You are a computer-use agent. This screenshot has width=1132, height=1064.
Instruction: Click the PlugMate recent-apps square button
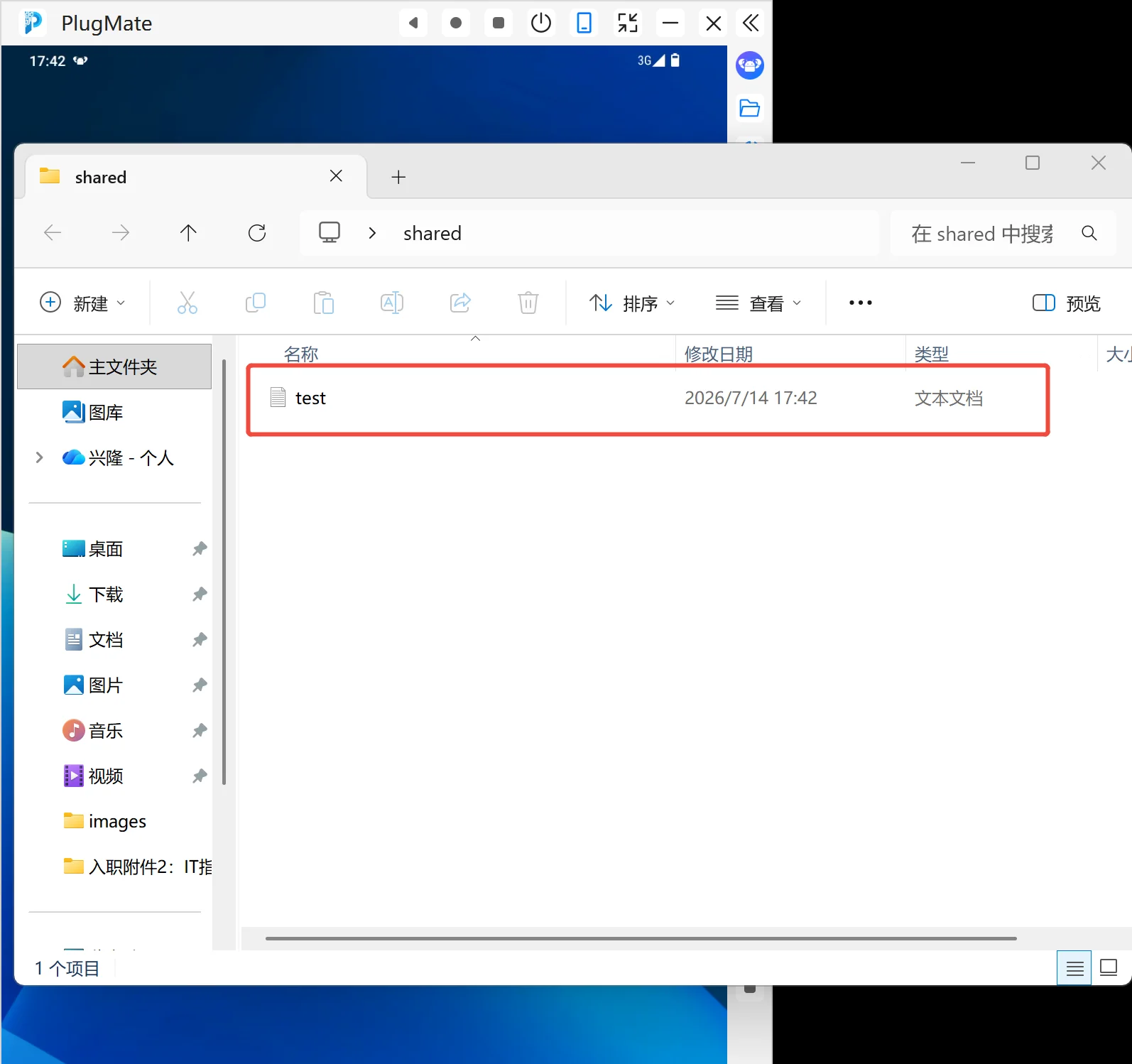499,23
